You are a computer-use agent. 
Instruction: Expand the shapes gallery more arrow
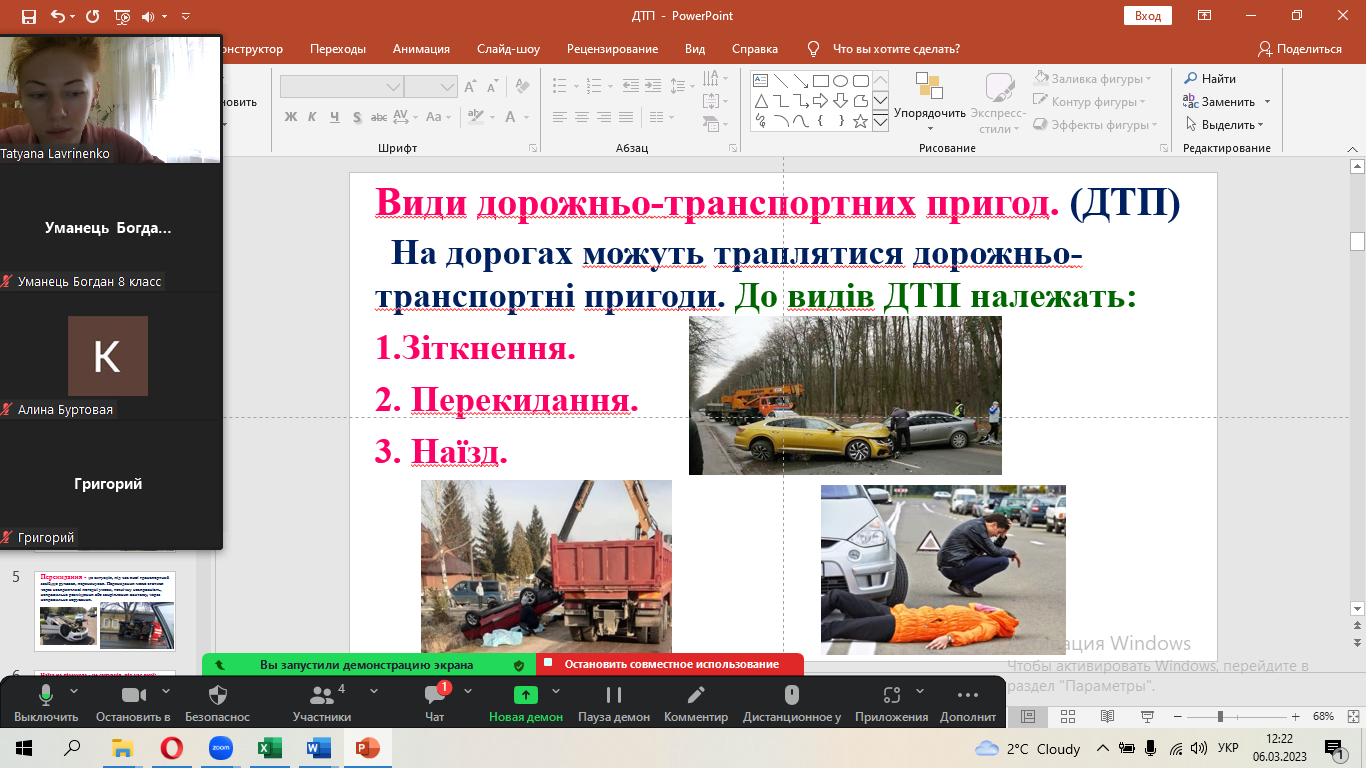pos(880,121)
